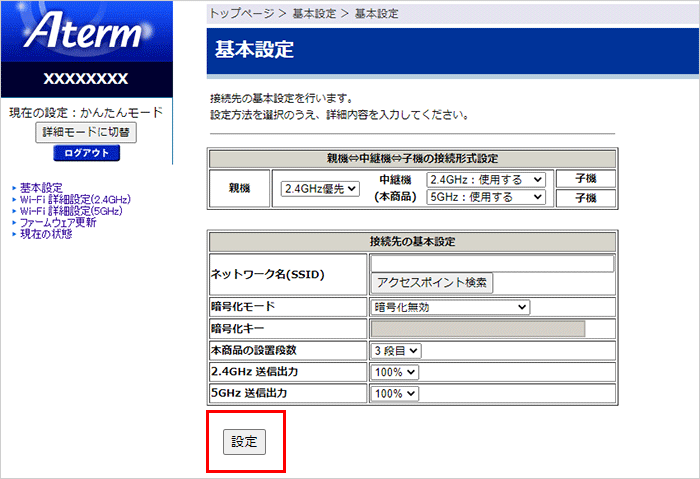
Task: View 現在の状態 from the sidebar
Action: tap(46, 234)
